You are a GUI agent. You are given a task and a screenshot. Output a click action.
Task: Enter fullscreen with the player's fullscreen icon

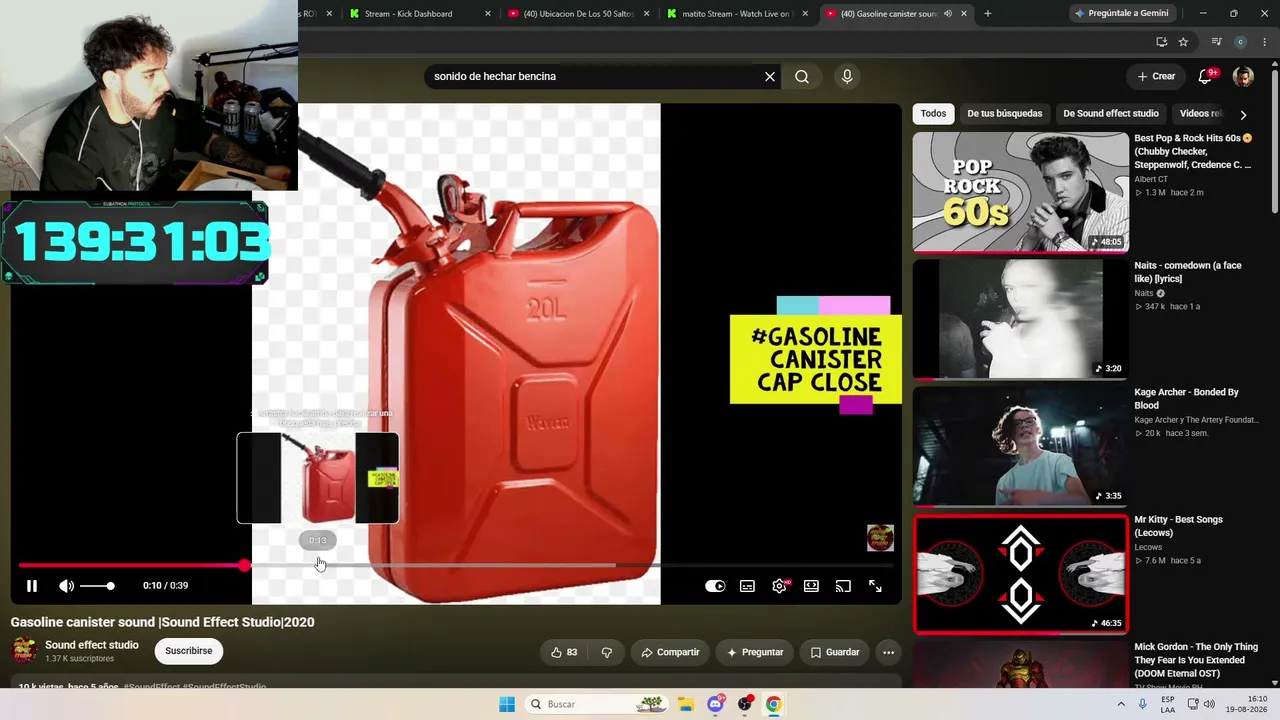tap(875, 586)
